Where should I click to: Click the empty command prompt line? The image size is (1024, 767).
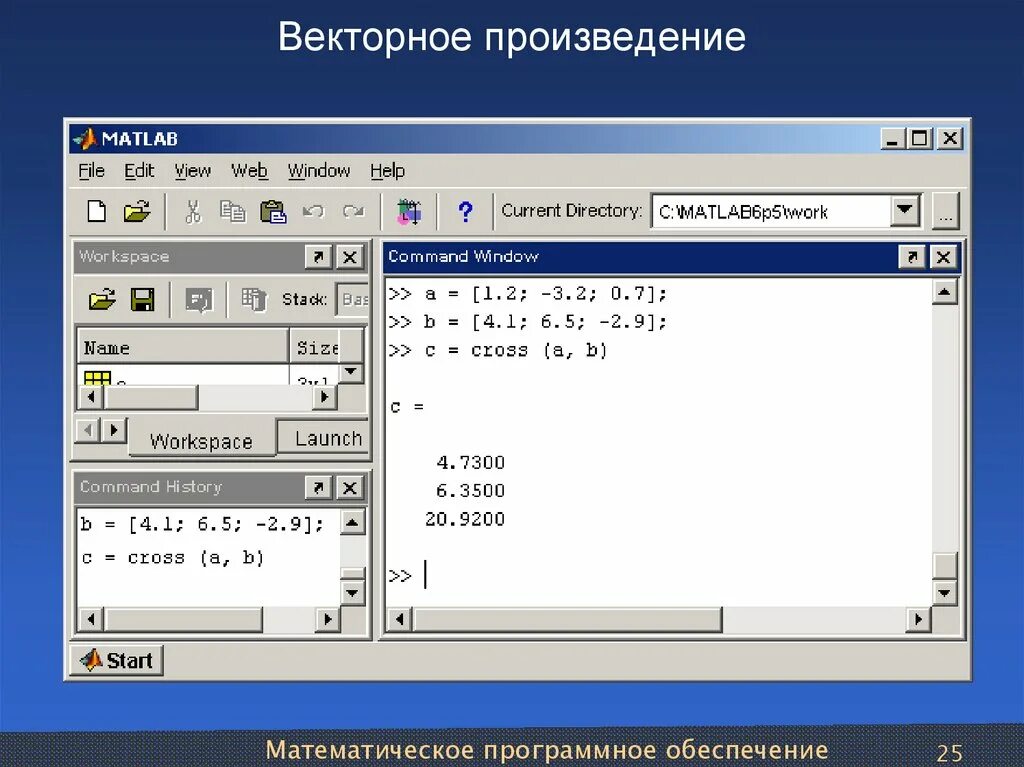[659, 576]
